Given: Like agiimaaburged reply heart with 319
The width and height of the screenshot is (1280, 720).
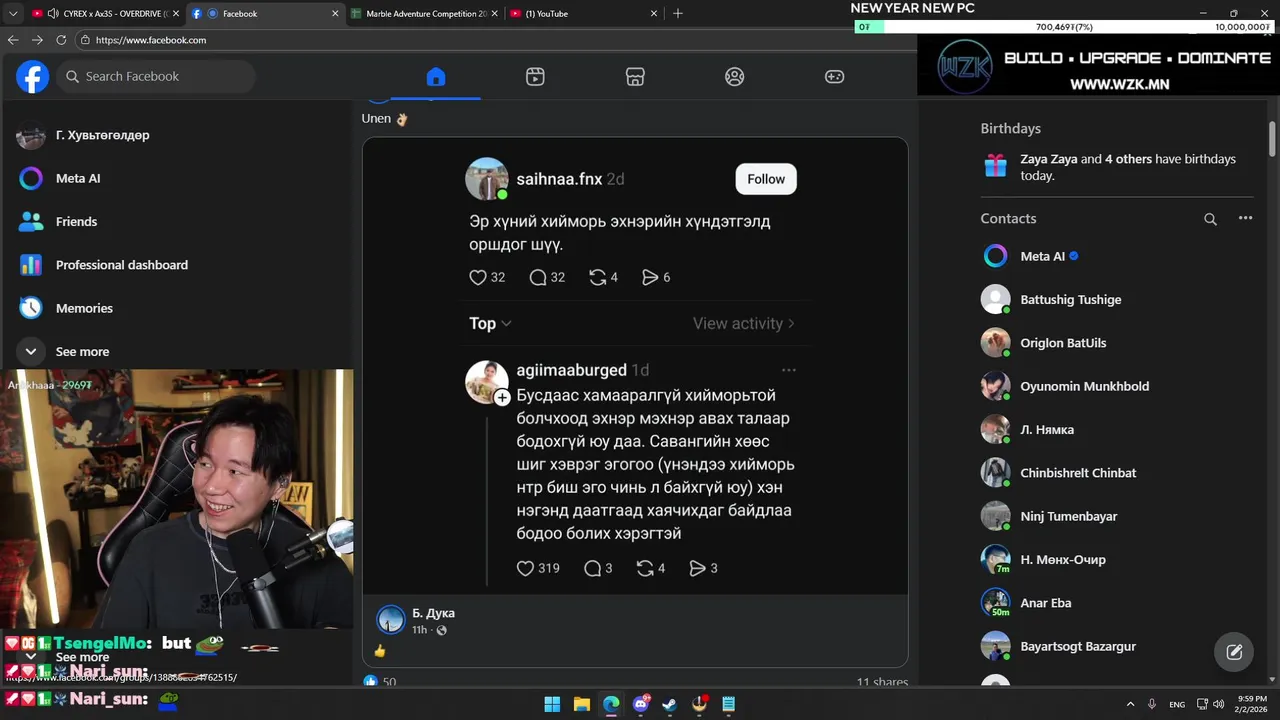Looking at the screenshot, I should pyautogui.click(x=525, y=568).
